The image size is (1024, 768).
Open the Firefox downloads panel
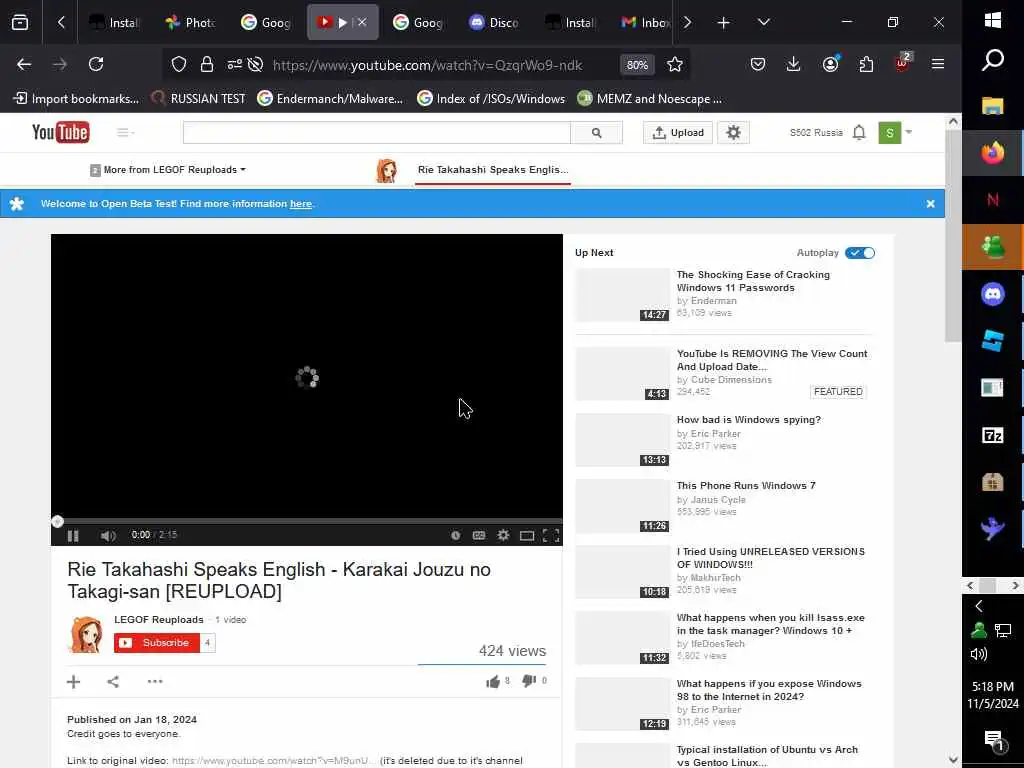[793, 64]
